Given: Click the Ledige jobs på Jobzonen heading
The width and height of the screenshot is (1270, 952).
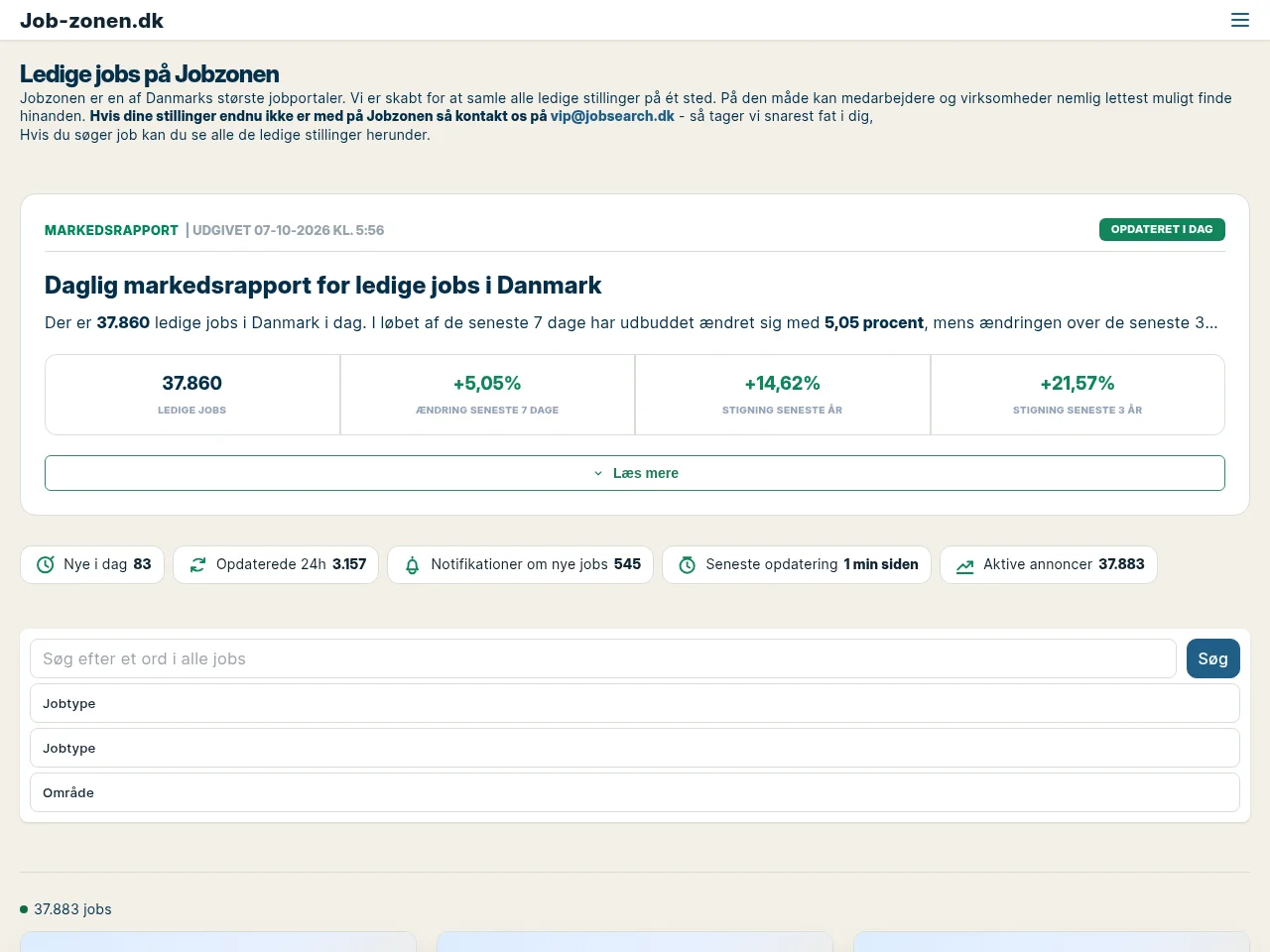Looking at the screenshot, I should tap(150, 74).
